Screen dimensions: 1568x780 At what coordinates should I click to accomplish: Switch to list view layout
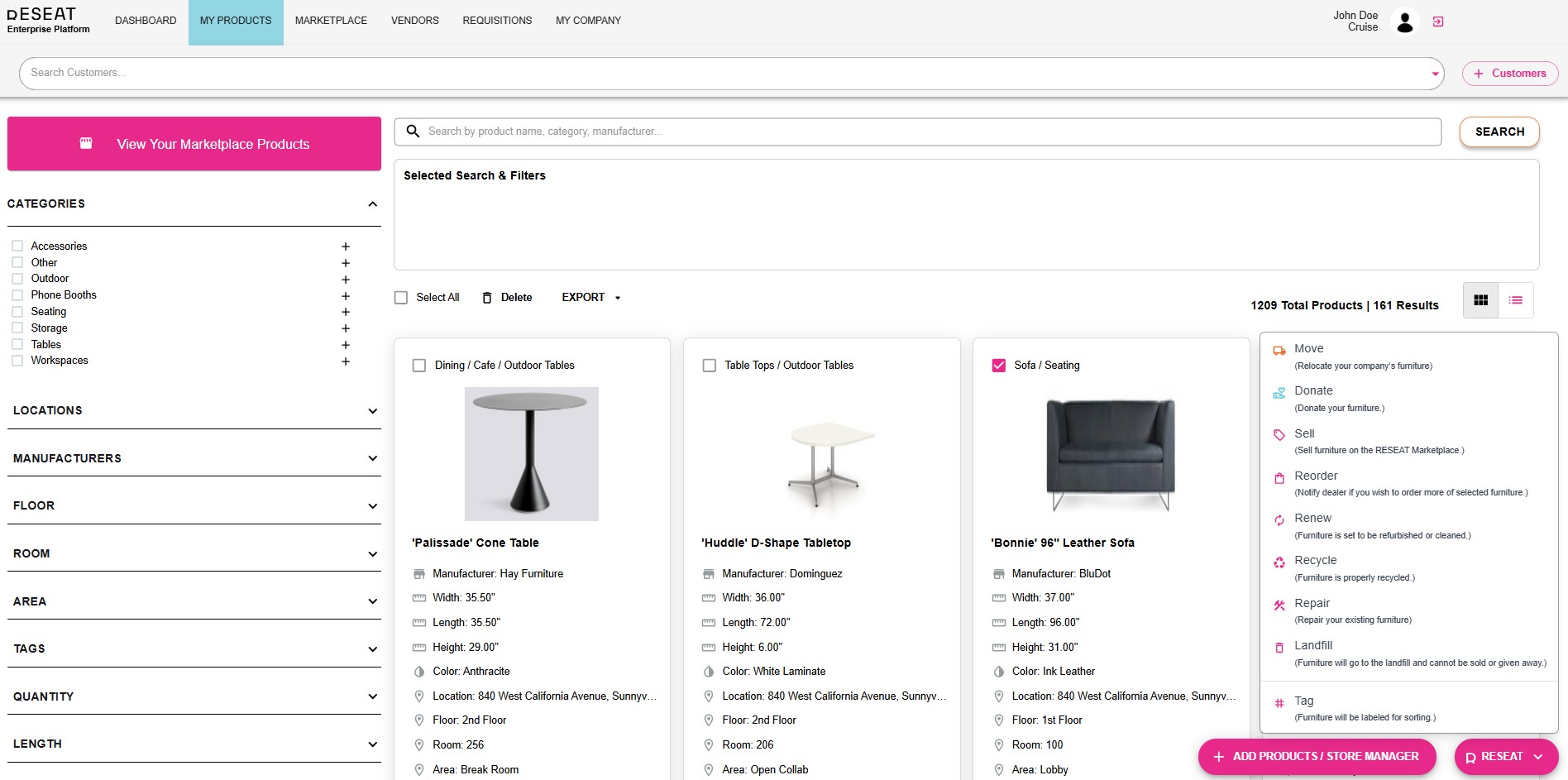click(x=1515, y=300)
